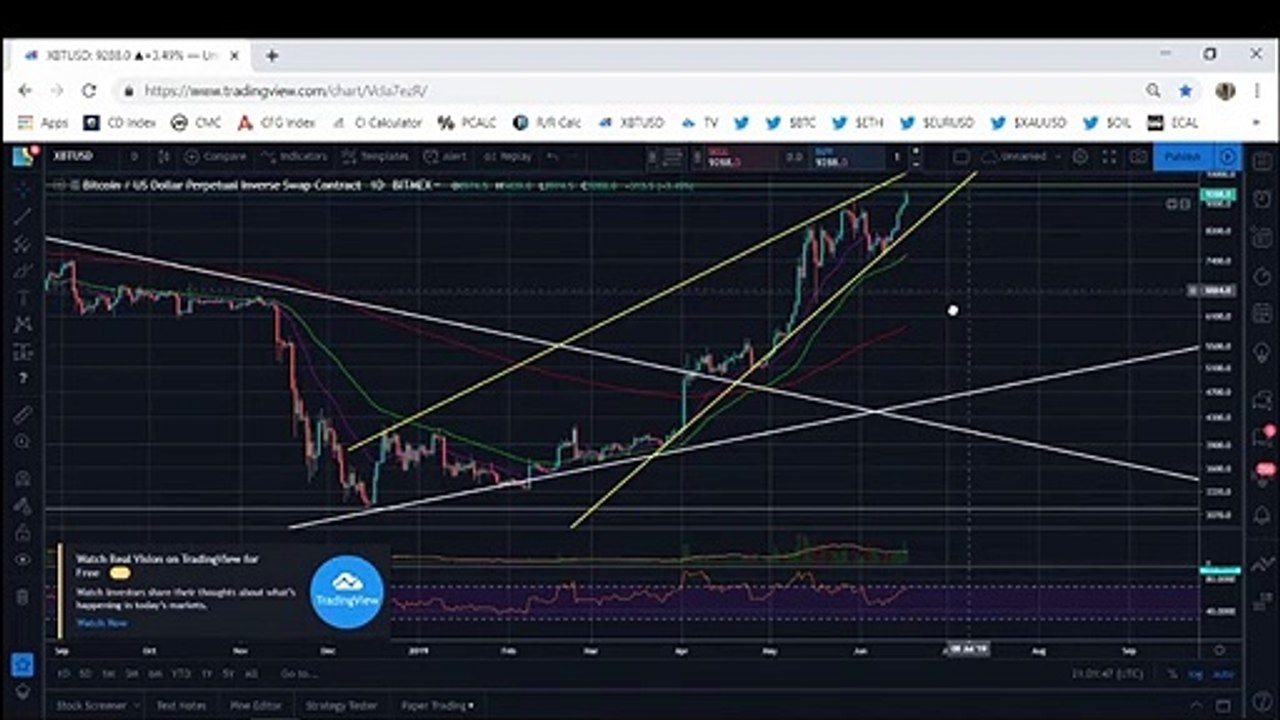Bookmark this page with star icon

[x=1185, y=90]
